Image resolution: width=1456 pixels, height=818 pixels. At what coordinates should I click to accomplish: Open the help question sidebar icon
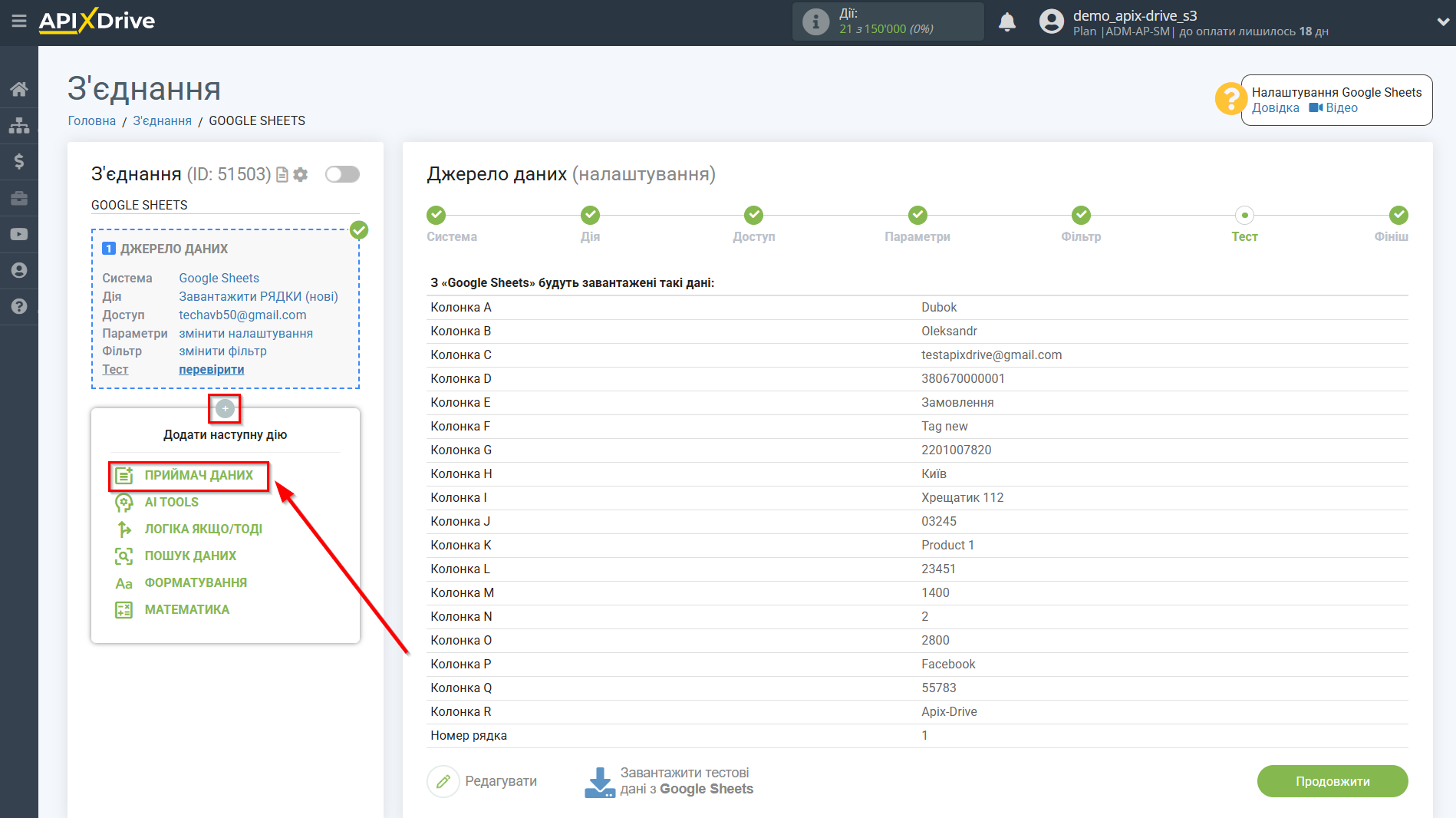(19, 306)
